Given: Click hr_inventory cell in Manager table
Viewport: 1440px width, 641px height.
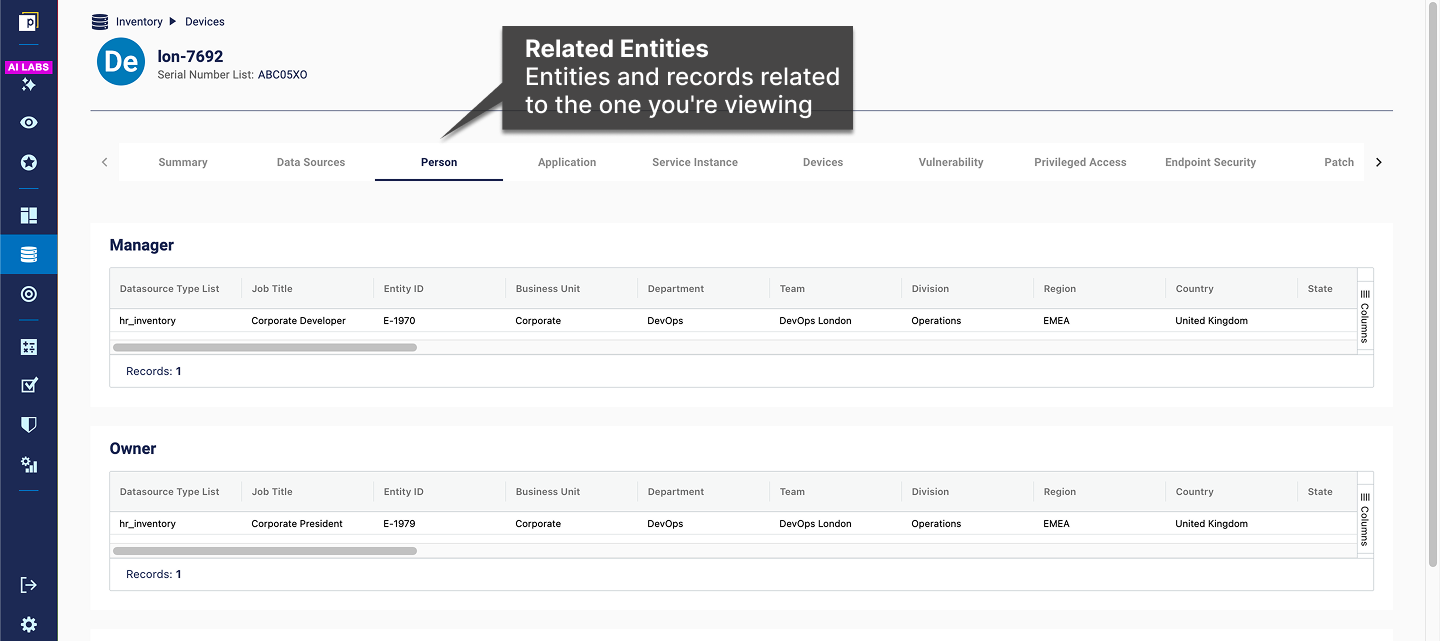Looking at the screenshot, I should click(x=148, y=321).
